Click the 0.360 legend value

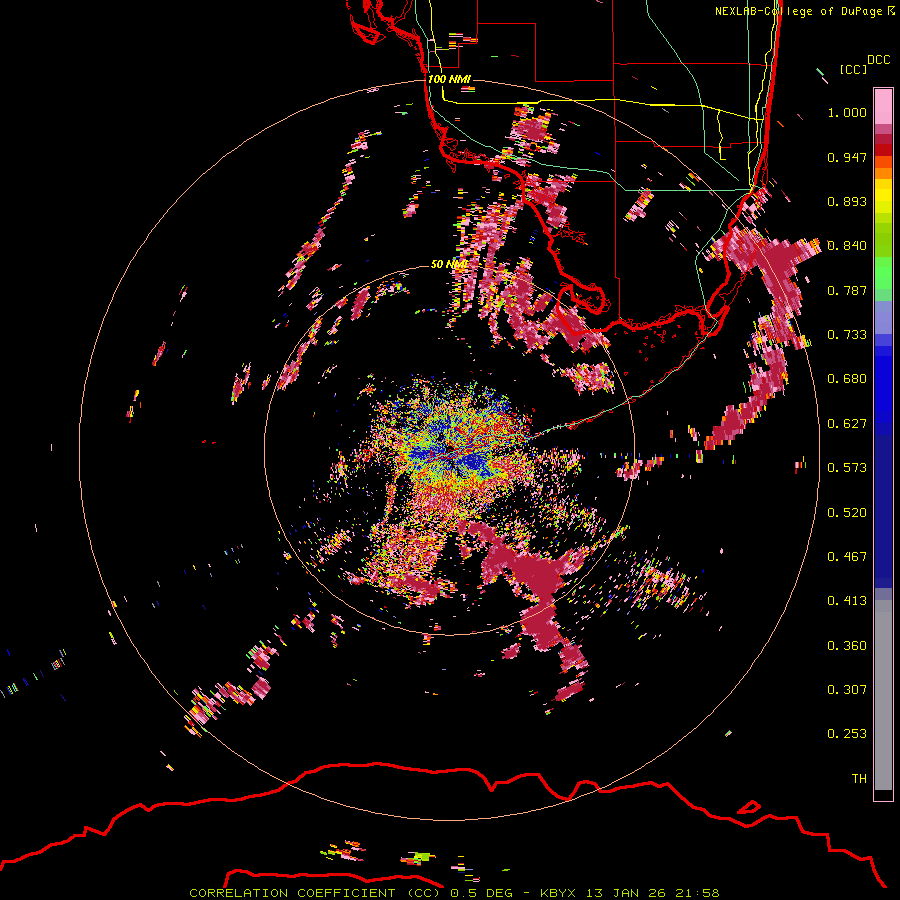(847, 646)
